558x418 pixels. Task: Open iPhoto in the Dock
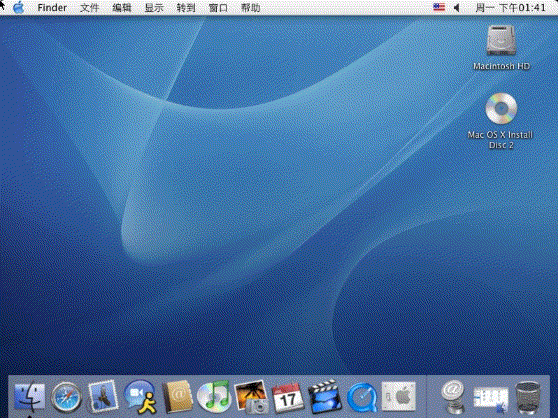coord(251,397)
